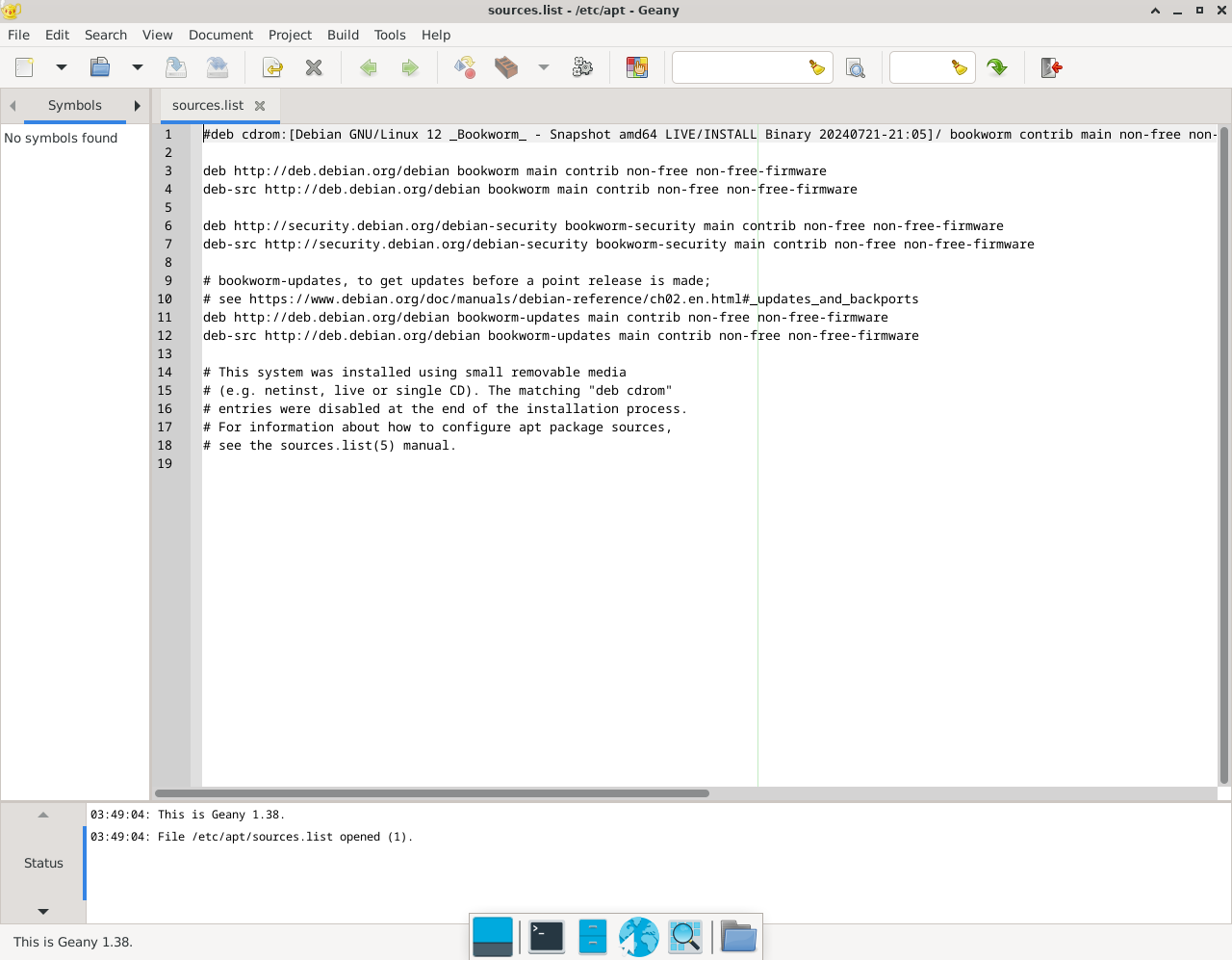The image size is (1232, 960).
Task: Open the View menu
Action: [158, 35]
